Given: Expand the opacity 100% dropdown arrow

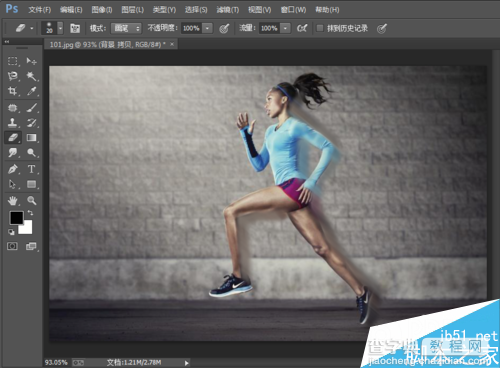Looking at the screenshot, I should (208, 28).
